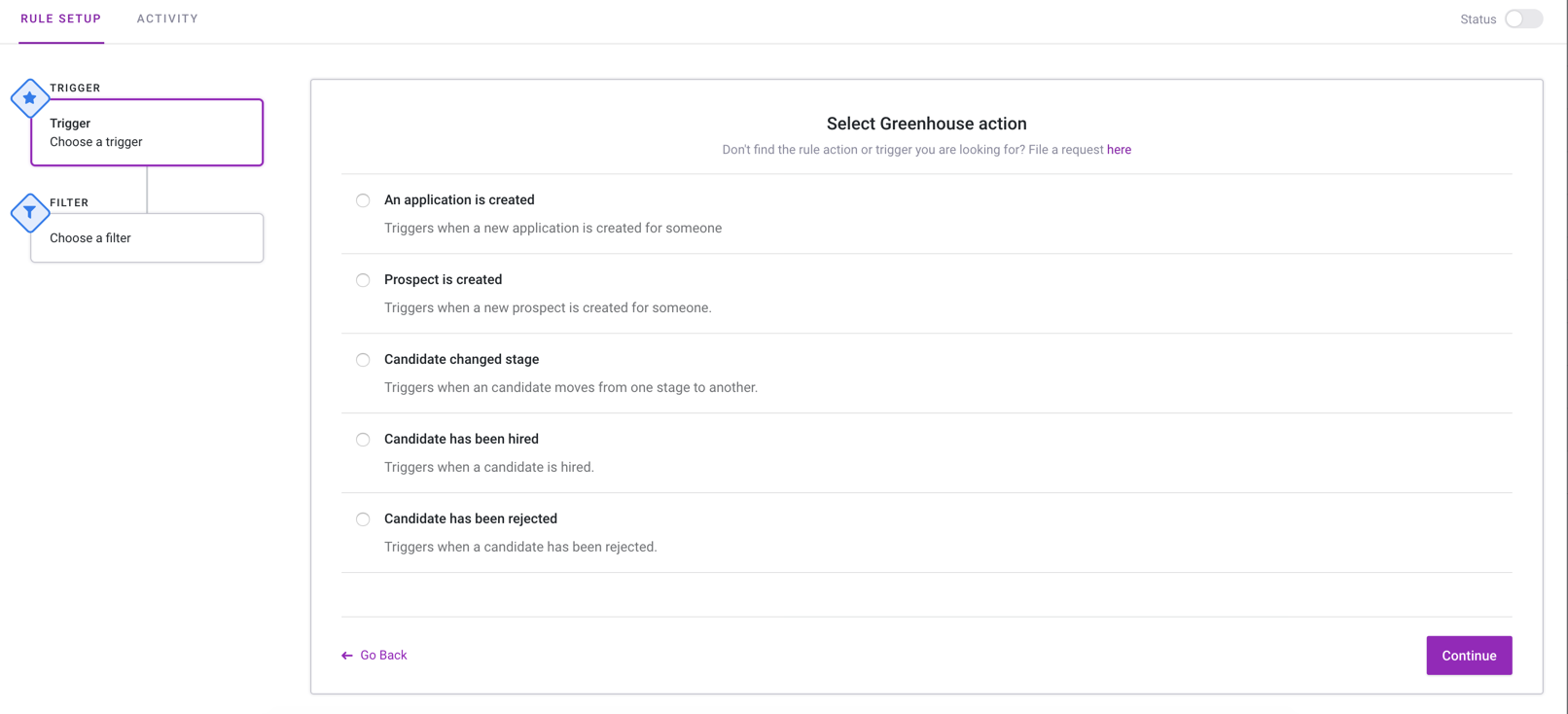The width and height of the screenshot is (1568, 714).
Task: Click 'Triggers when a new application is created' description
Action: pos(552,228)
